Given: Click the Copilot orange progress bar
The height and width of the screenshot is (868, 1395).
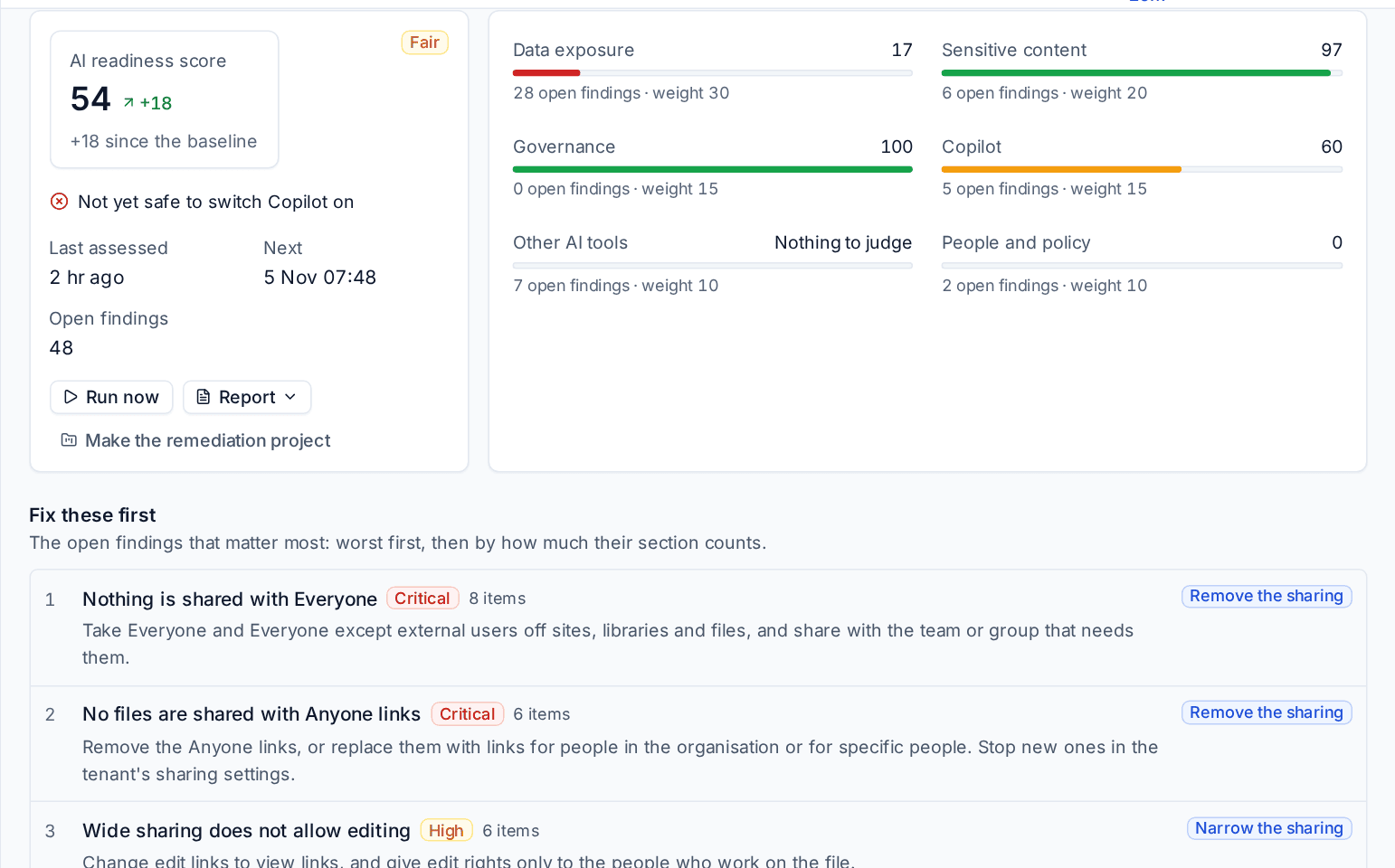Looking at the screenshot, I should click(x=1061, y=169).
